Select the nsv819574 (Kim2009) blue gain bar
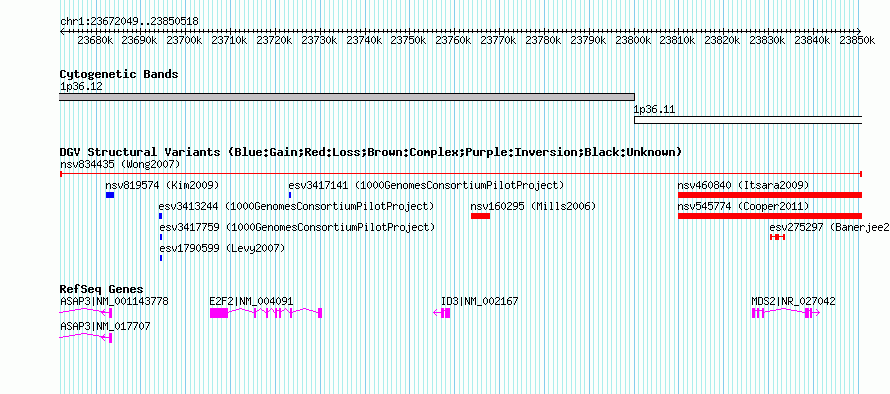 click(110, 195)
